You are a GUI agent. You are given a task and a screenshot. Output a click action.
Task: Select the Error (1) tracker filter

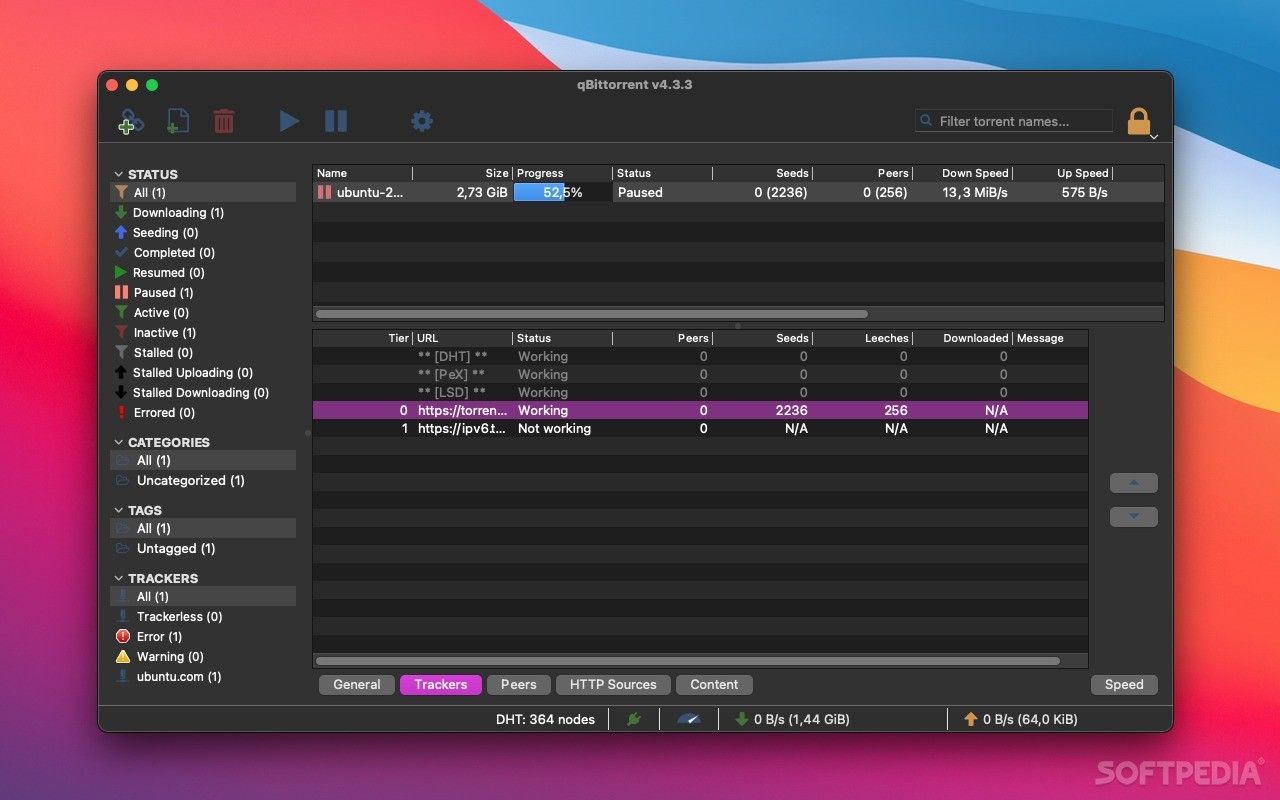coord(203,636)
